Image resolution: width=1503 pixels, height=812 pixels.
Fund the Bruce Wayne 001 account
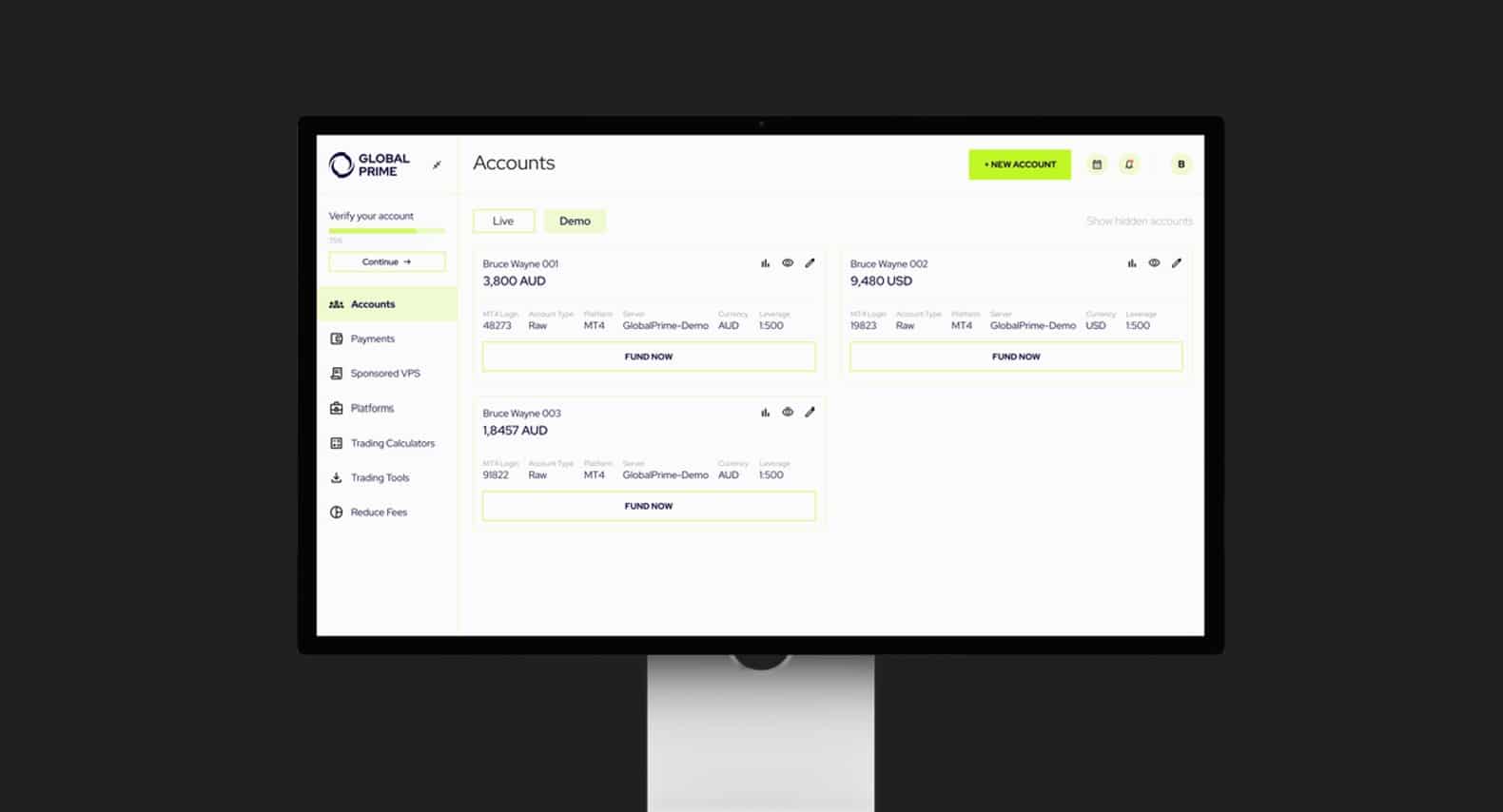click(x=649, y=357)
